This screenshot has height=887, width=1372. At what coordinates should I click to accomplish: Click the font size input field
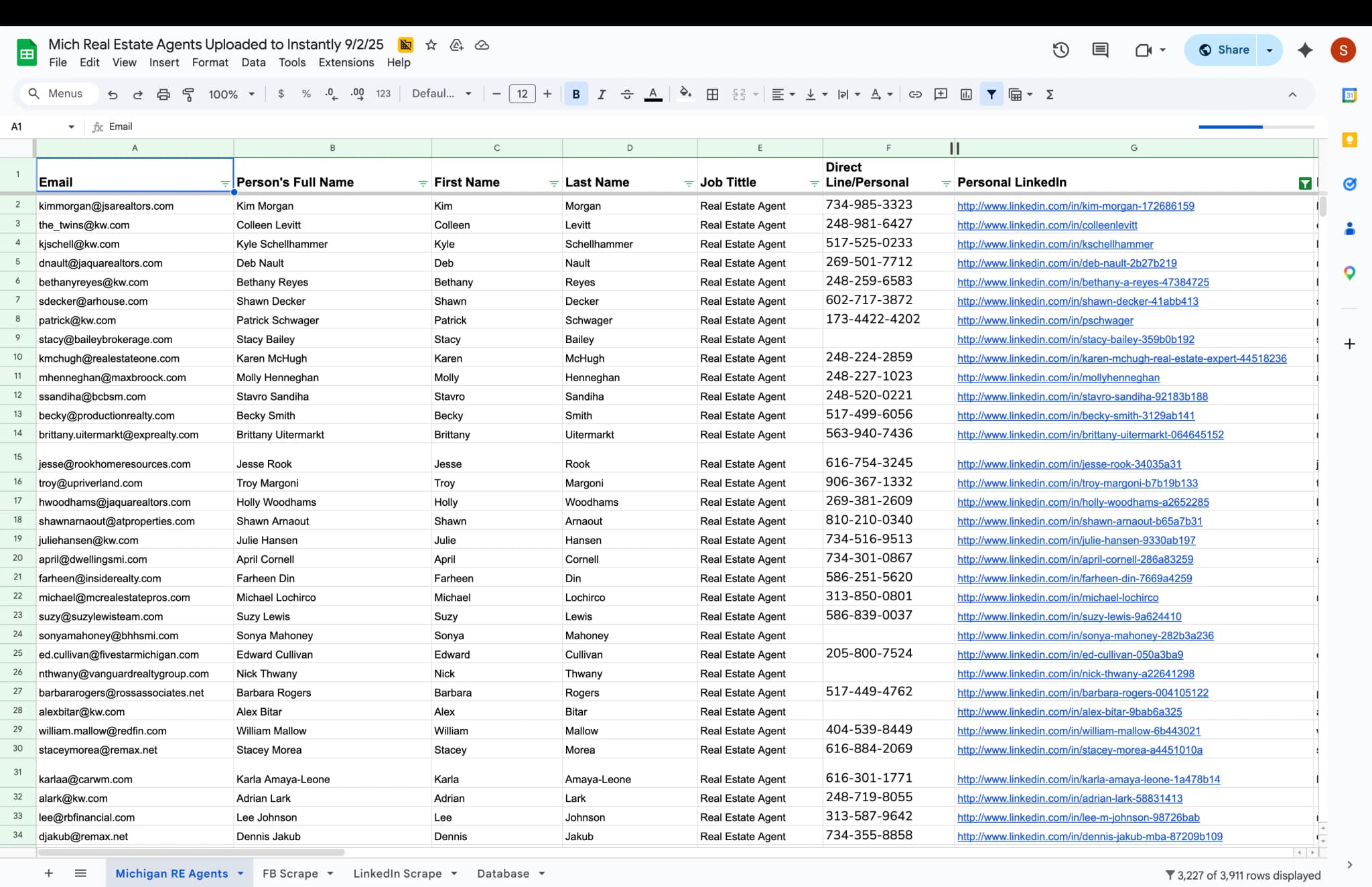coord(522,94)
